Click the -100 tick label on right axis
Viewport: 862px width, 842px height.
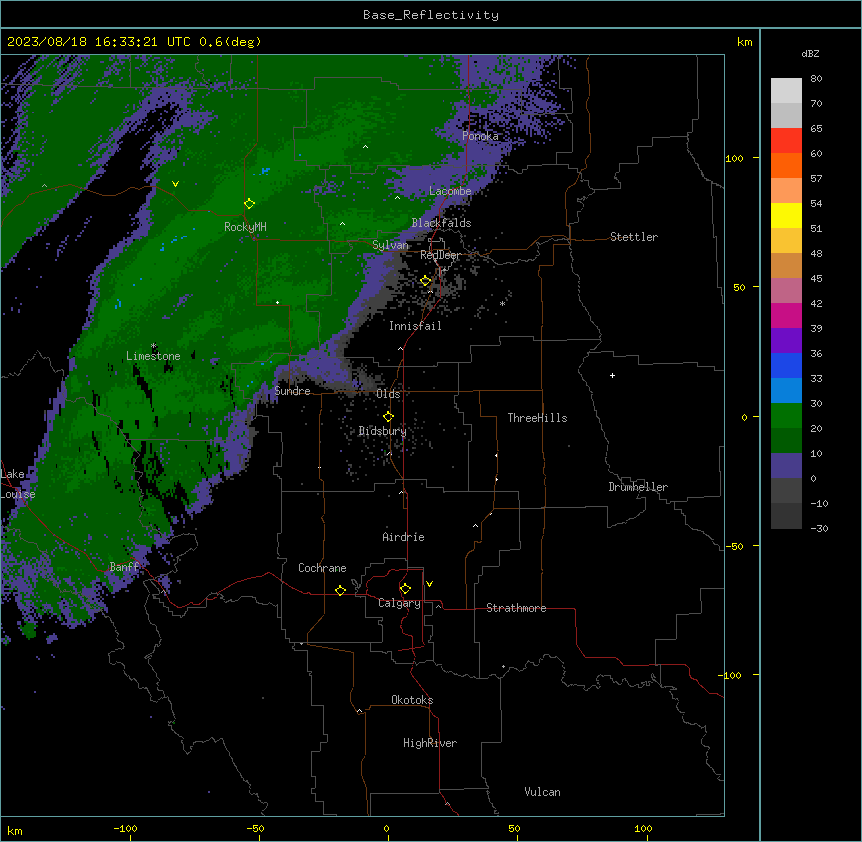point(731,675)
